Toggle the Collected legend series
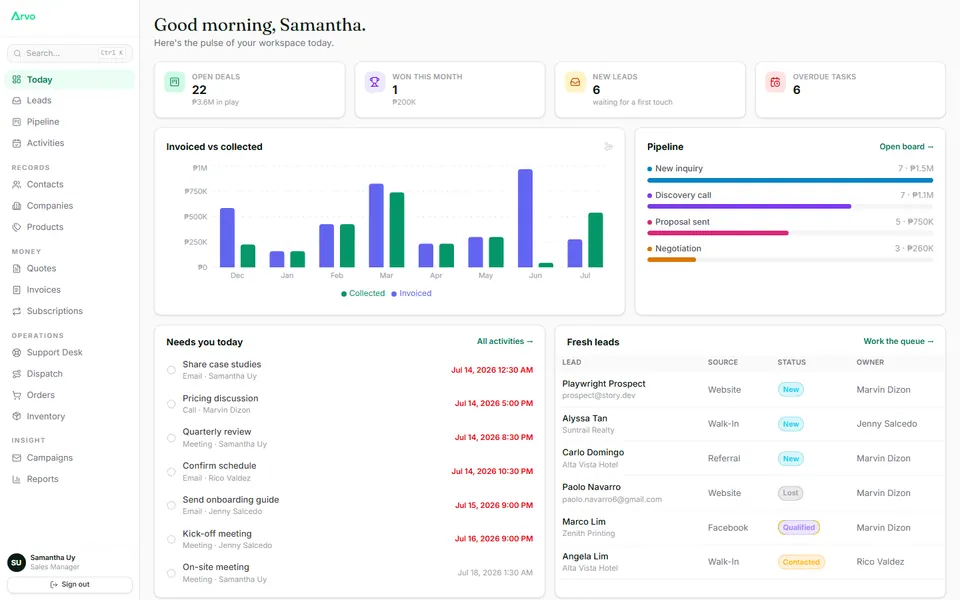Image resolution: width=960 pixels, height=600 pixels. [363, 293]
